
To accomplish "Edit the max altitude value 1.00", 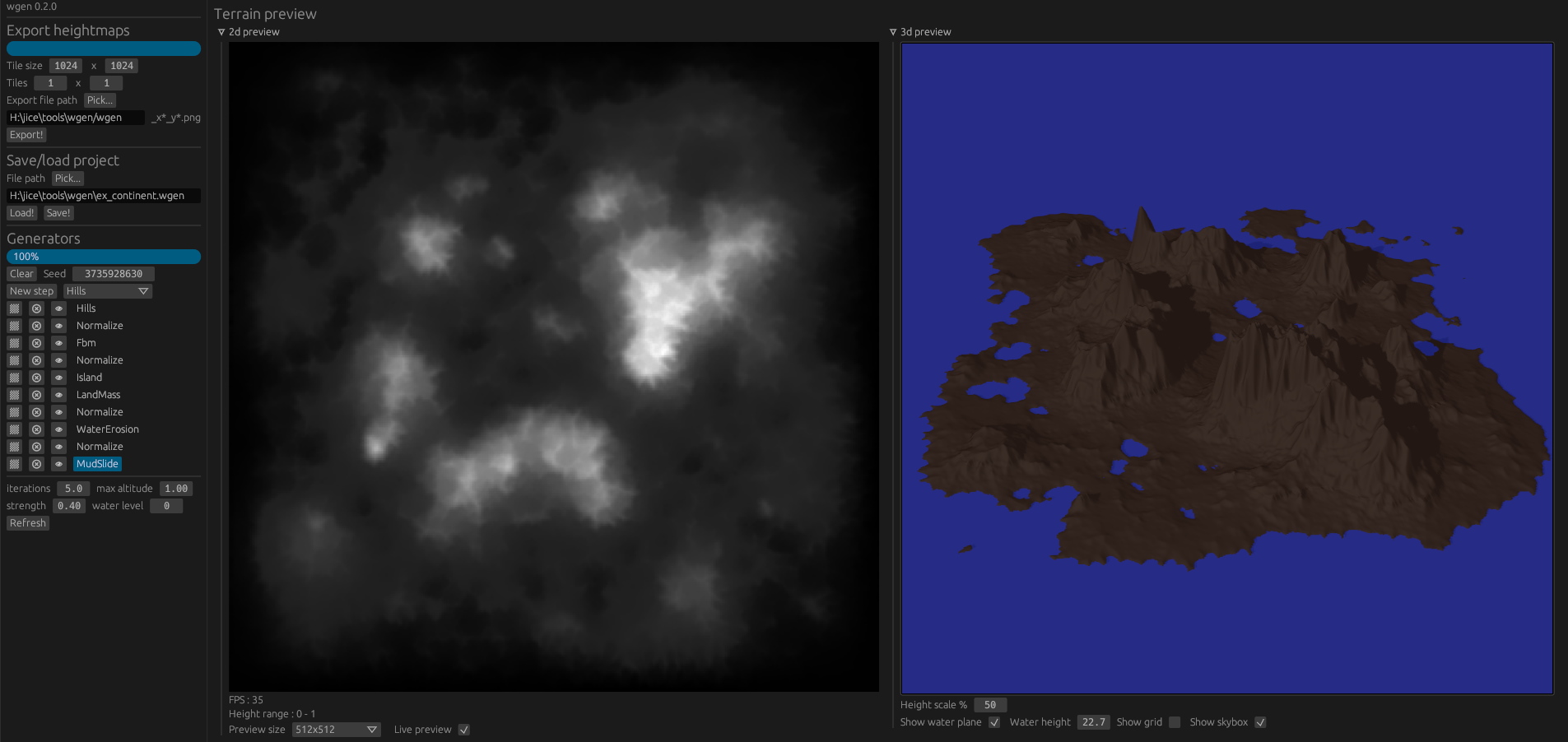I will [176, 489].
